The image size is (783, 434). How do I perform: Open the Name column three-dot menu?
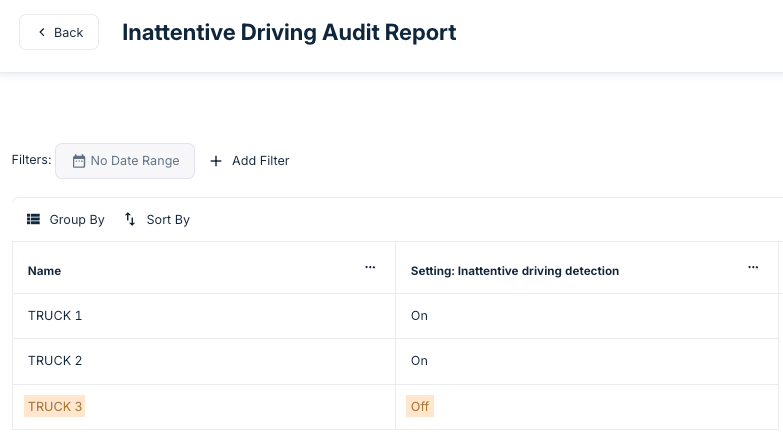[370, 268]
